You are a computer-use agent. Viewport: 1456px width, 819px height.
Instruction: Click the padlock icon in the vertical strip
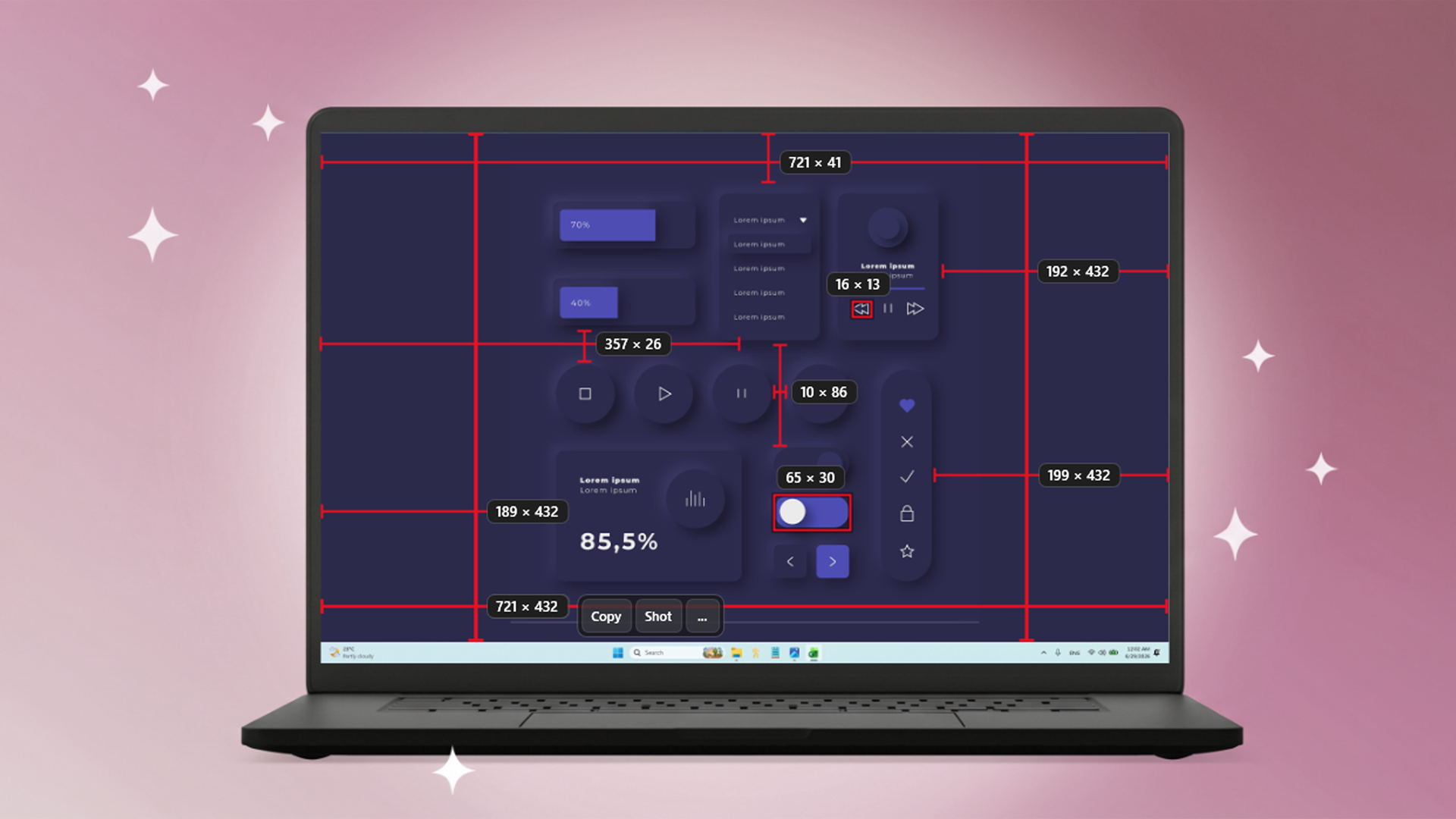click(907, 513)
